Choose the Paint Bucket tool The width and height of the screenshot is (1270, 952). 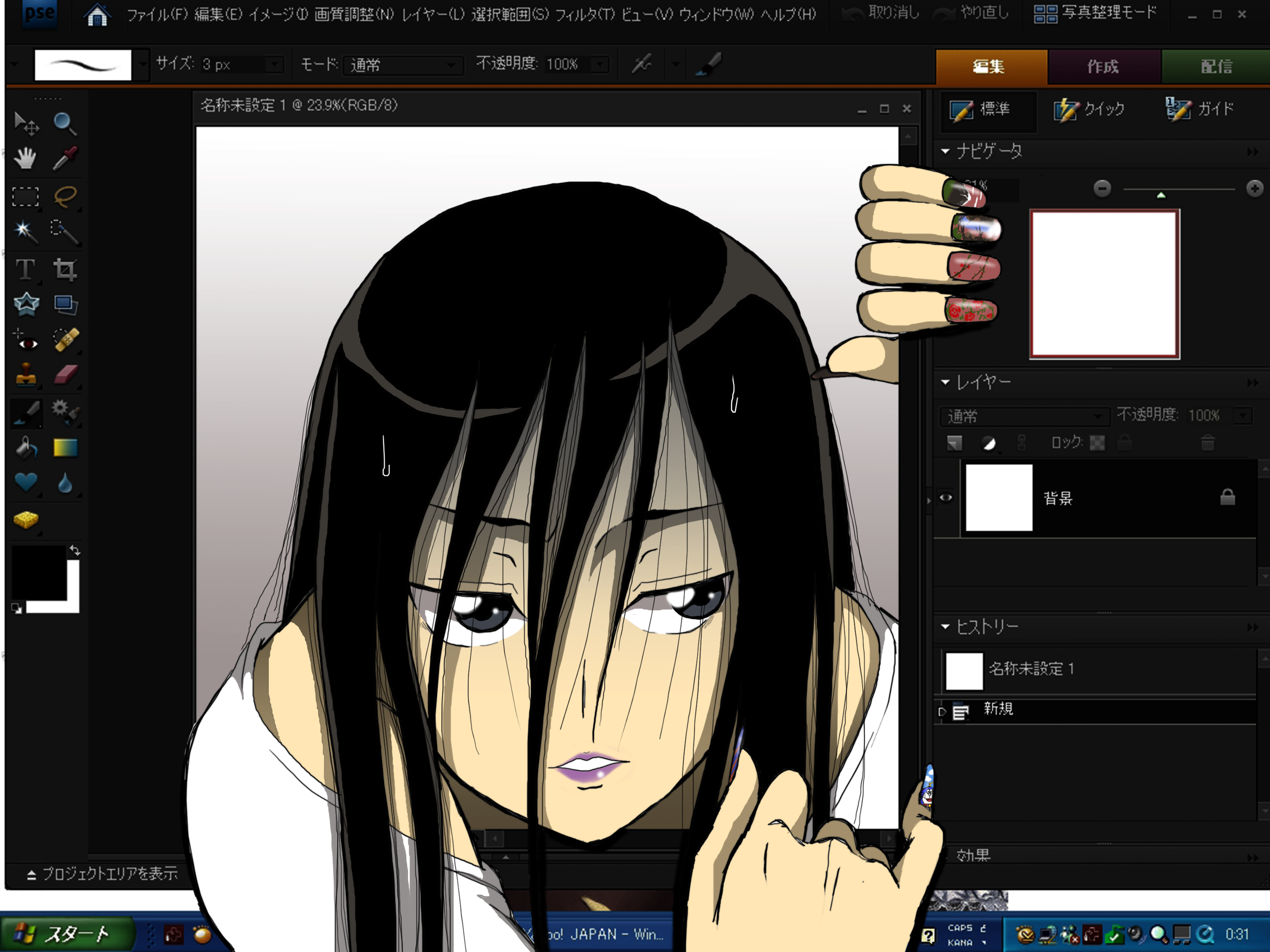point(26,447)
